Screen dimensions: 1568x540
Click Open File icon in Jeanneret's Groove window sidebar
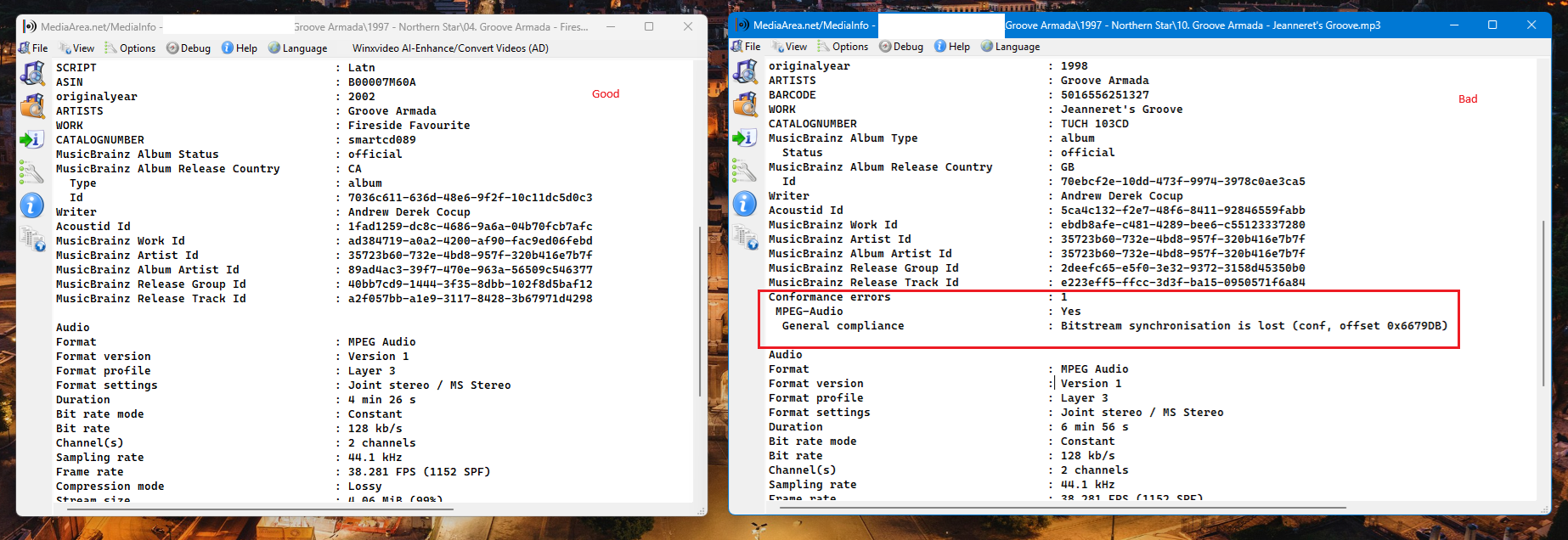(745, 72)
